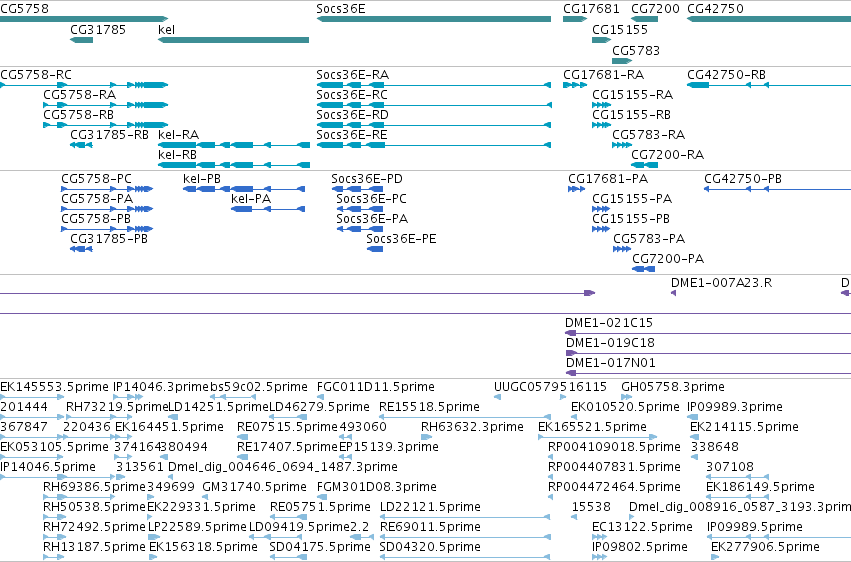Click the CG15155 gene label
This screenshot has width=851, height=562.
click(620, 30)
